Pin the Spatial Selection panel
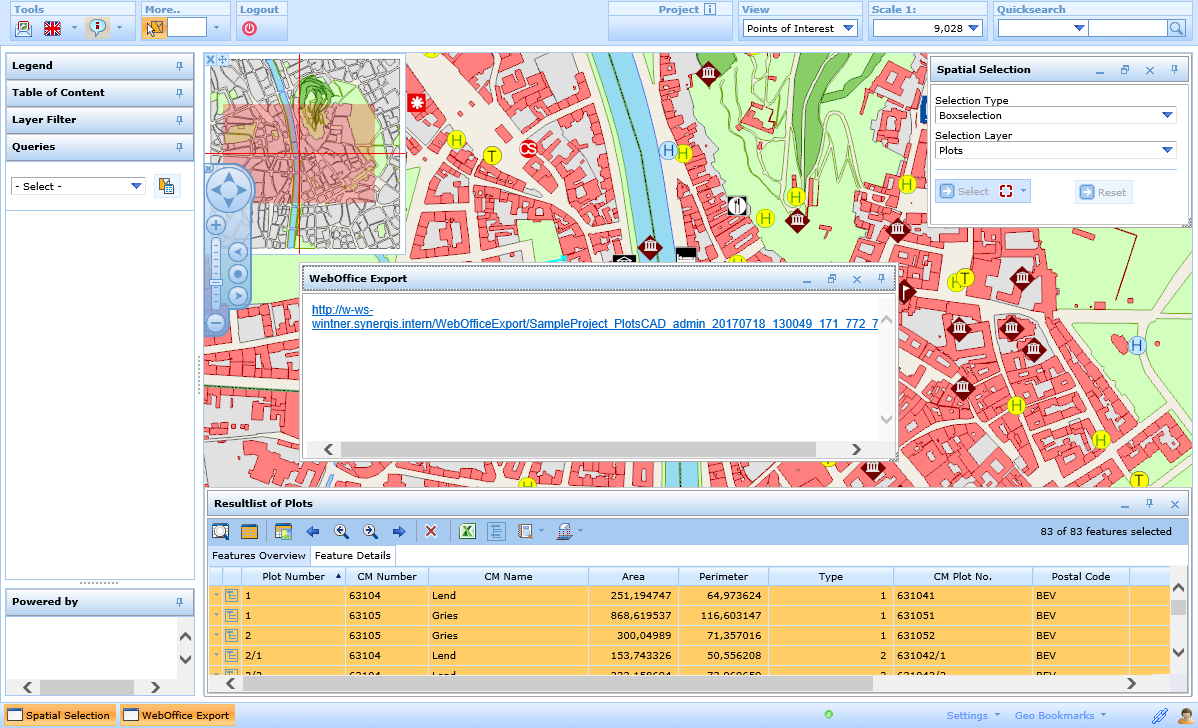 point(1175,69)
